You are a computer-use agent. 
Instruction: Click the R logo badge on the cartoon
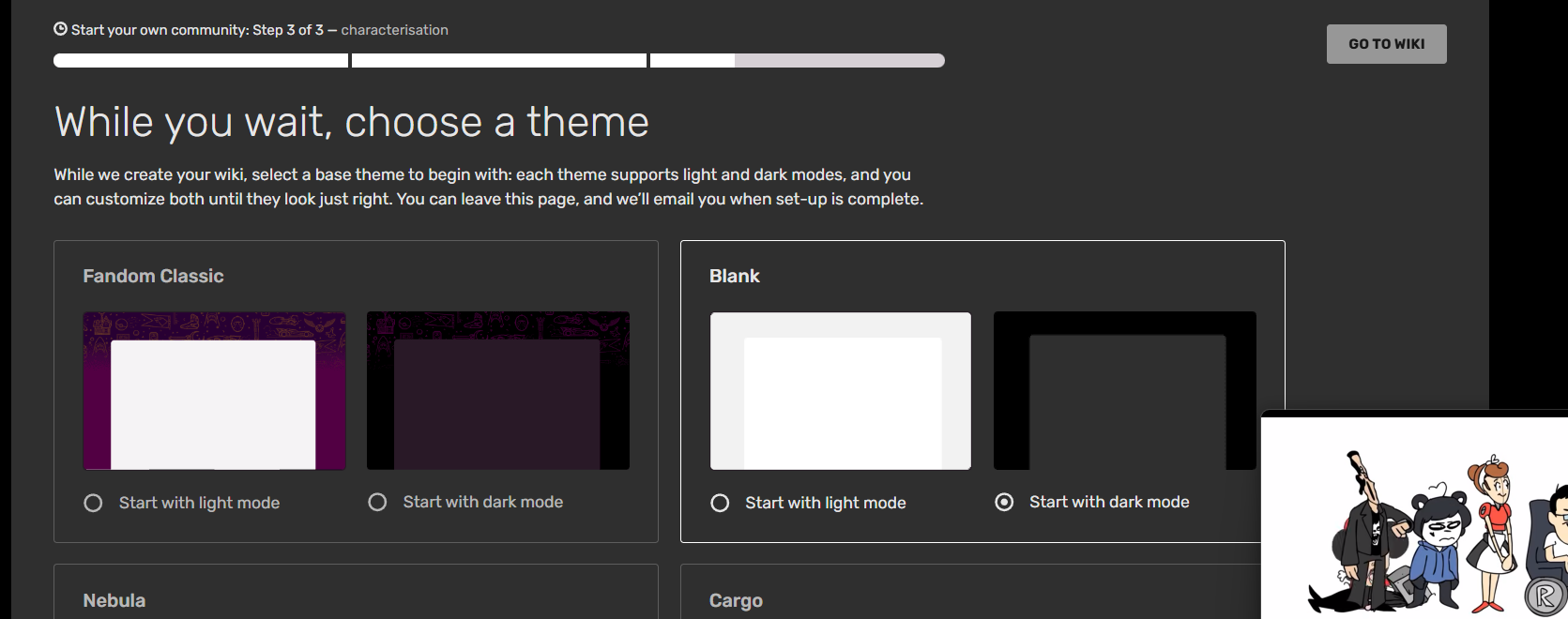[1545, 596]
